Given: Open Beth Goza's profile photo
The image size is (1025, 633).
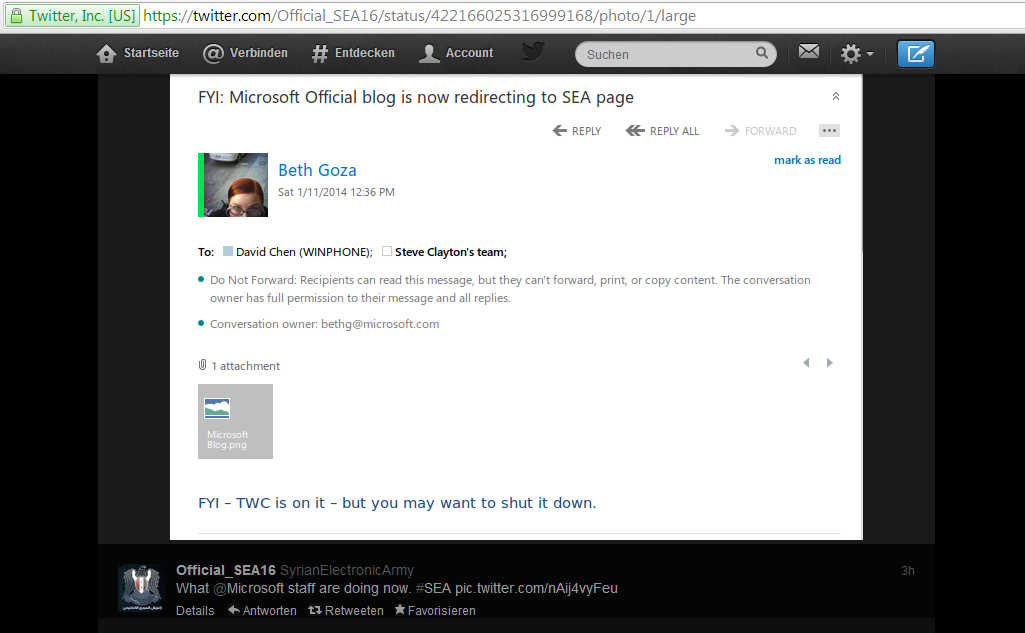Looking at the screenshot, I should 235,185.
